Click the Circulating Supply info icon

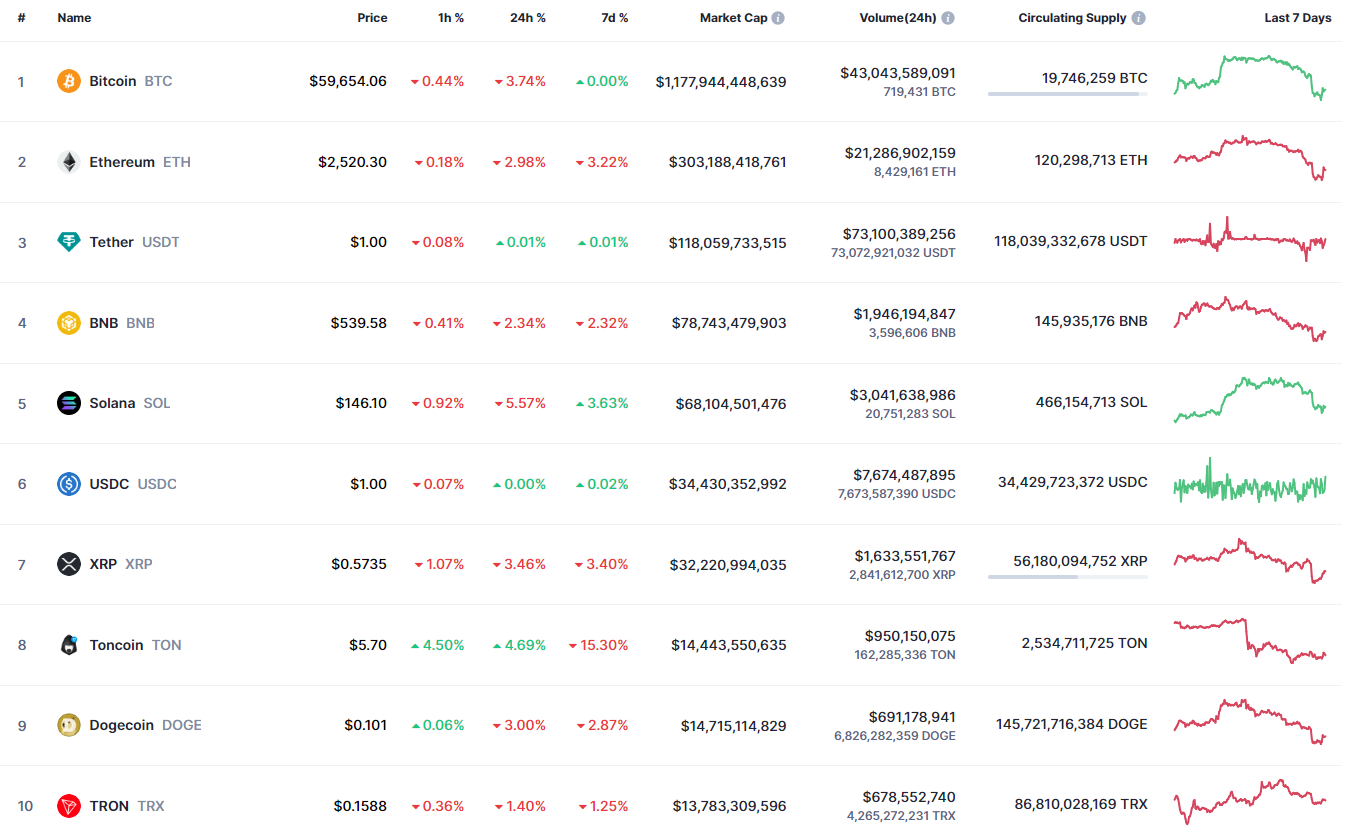point(1139,18)
